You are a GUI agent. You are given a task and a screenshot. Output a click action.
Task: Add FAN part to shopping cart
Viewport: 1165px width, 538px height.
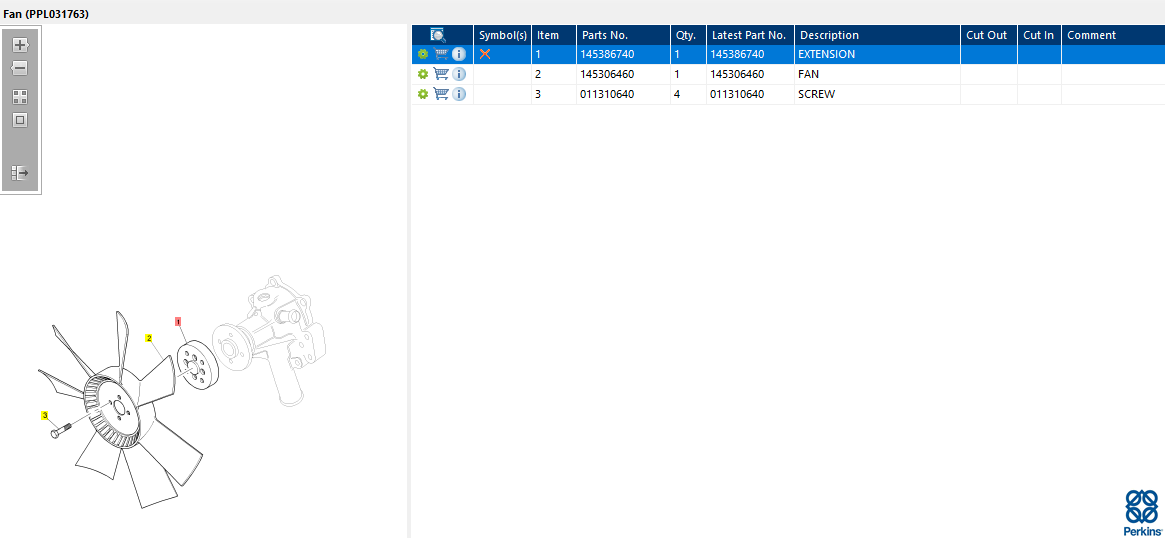441,74
